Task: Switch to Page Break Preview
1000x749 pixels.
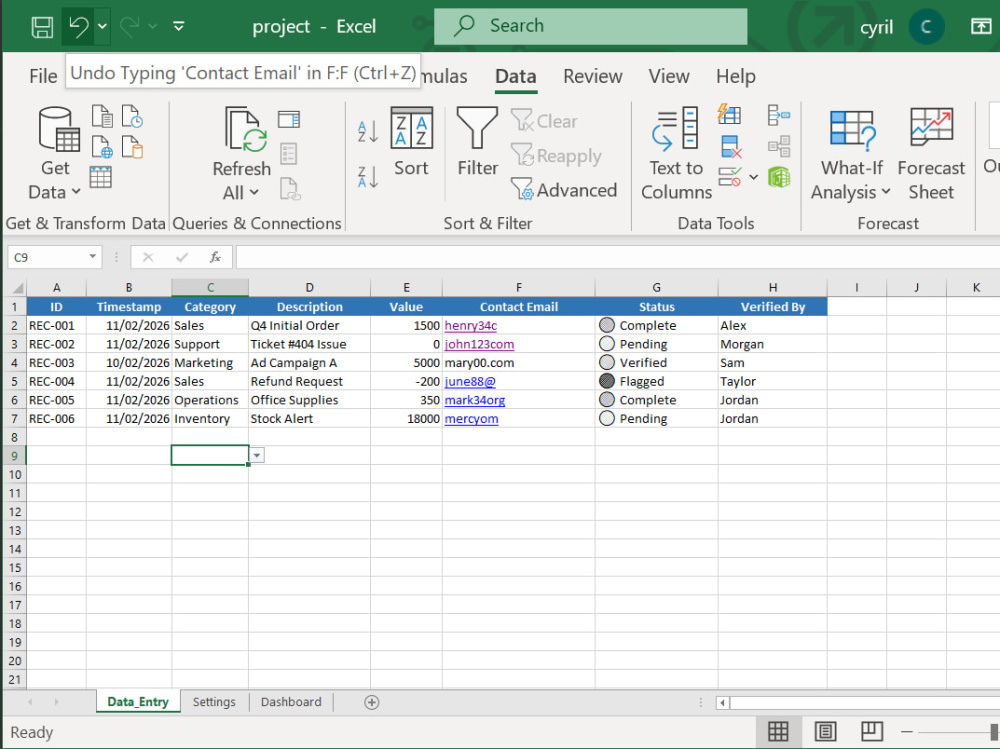Action: tap(872, 732)
